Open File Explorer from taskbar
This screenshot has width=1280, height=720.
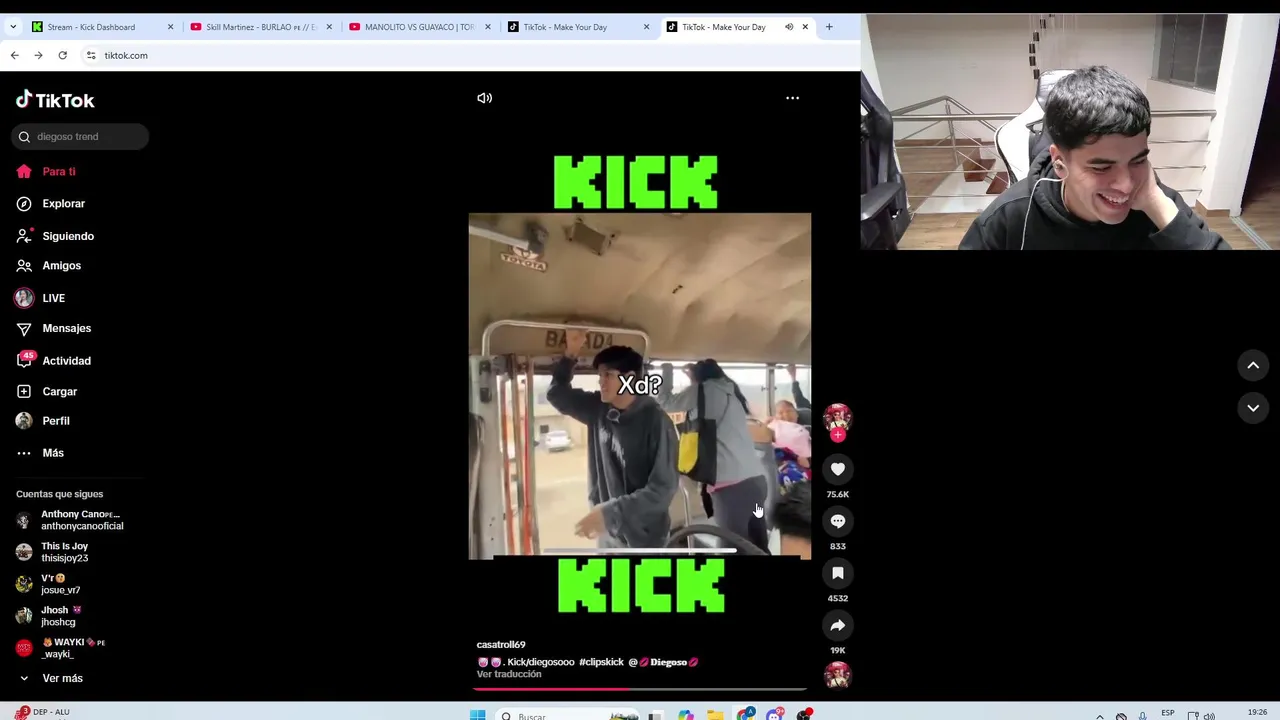(x=715, y=715)
